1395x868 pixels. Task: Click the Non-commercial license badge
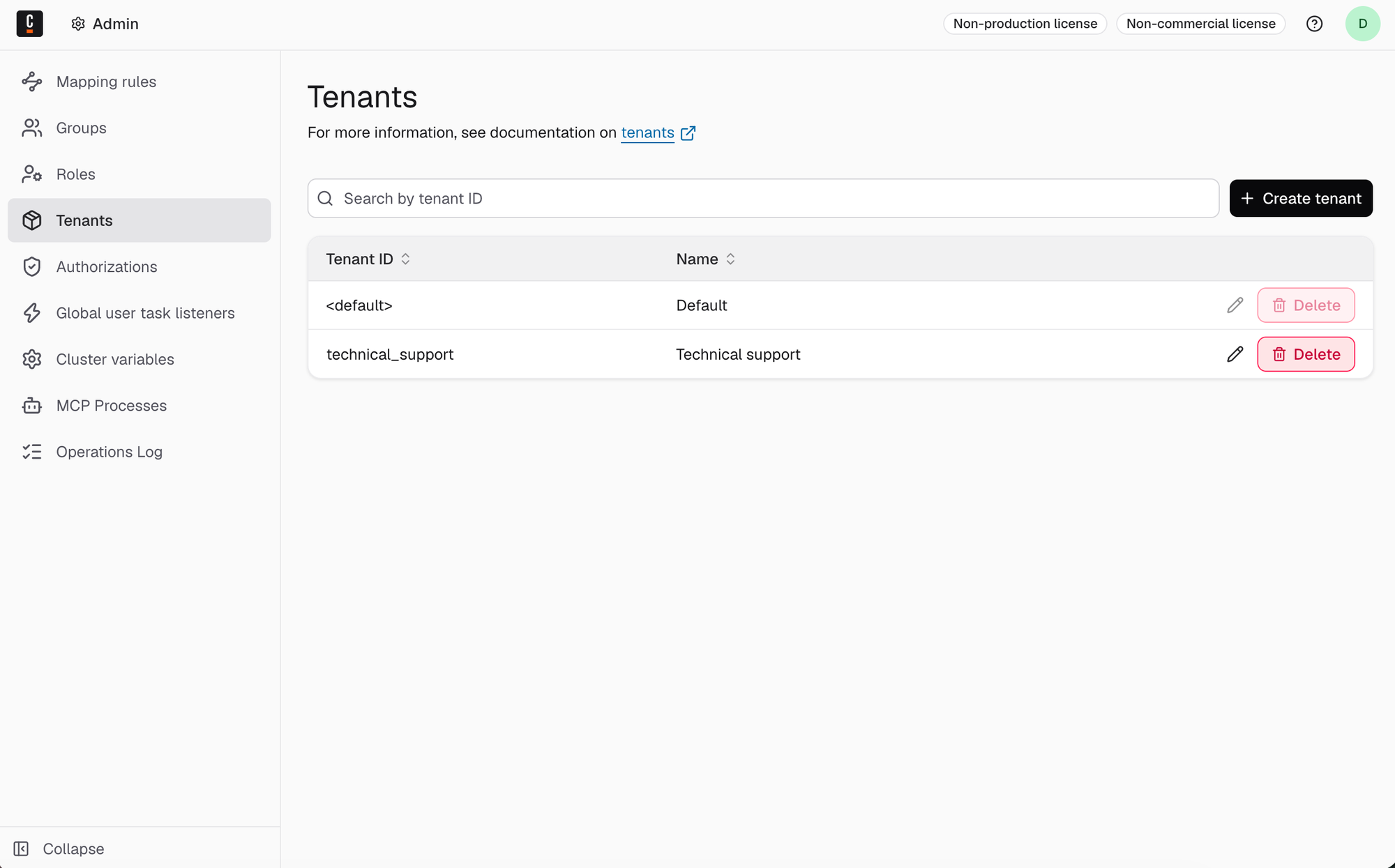point(1200,24)
